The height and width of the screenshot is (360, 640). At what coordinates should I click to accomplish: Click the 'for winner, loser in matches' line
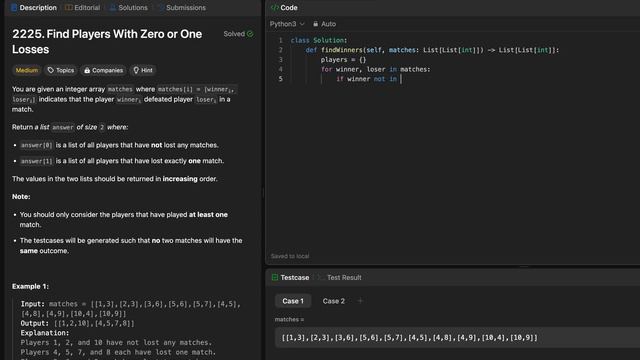[376, 69]
